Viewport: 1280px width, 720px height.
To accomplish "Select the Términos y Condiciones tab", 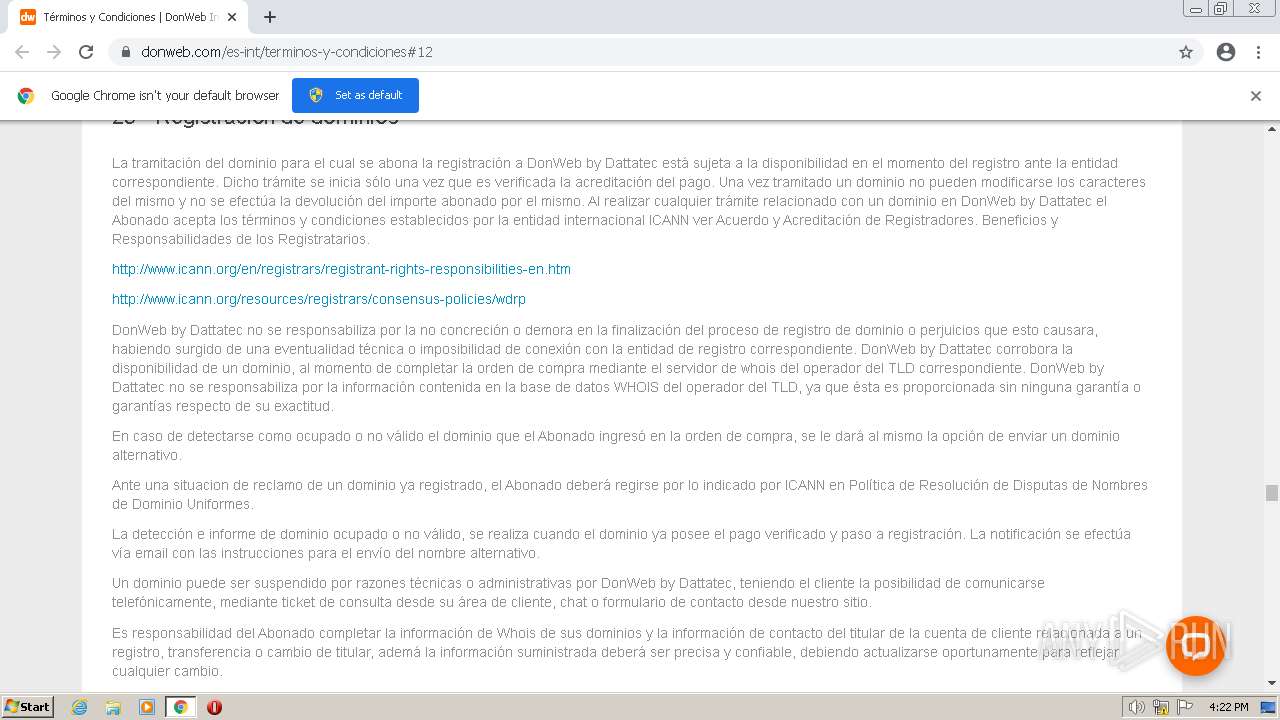I will point(128,17).
